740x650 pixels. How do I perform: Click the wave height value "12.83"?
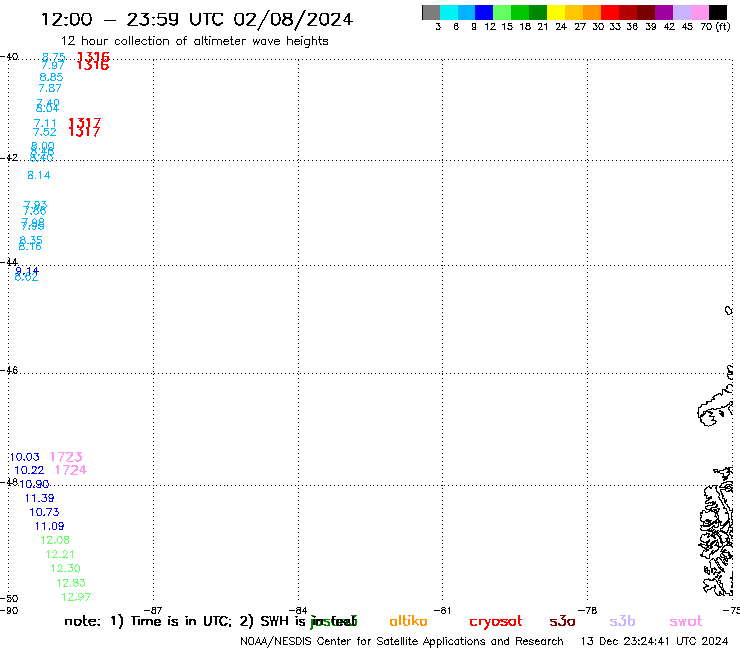click(71, 583)
